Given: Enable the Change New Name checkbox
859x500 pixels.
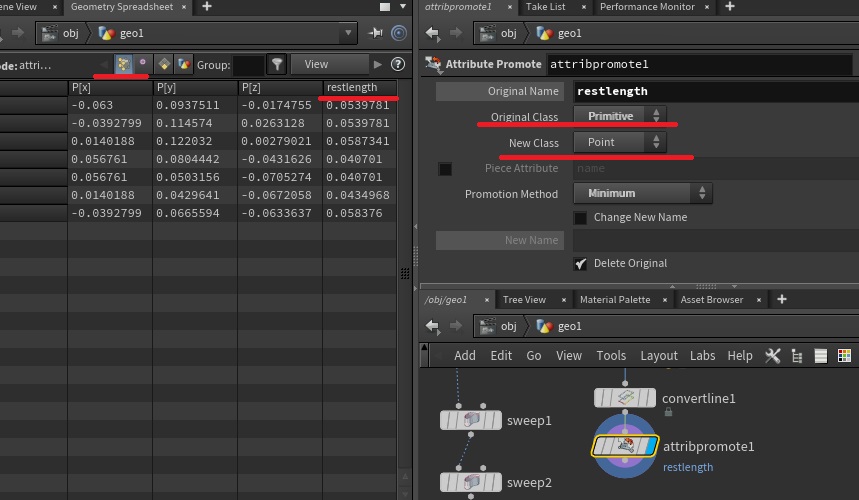Looking at the screenshot, I should tap(580, 218).
